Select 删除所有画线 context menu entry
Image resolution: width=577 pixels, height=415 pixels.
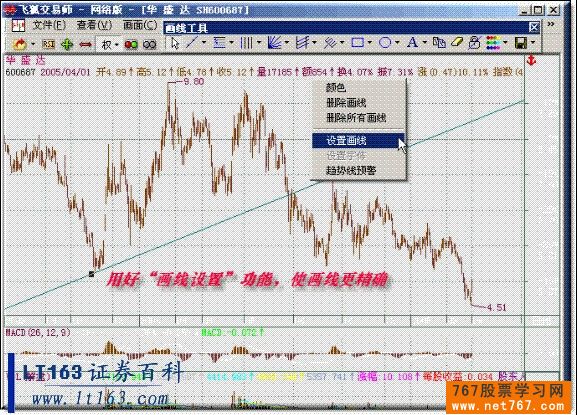click(x=356, y=118)
